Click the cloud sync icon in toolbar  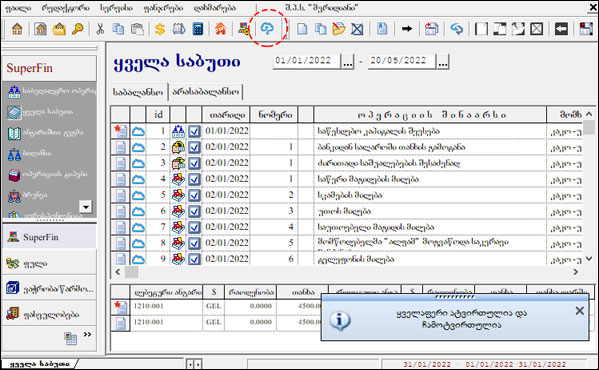coord(267,29)
